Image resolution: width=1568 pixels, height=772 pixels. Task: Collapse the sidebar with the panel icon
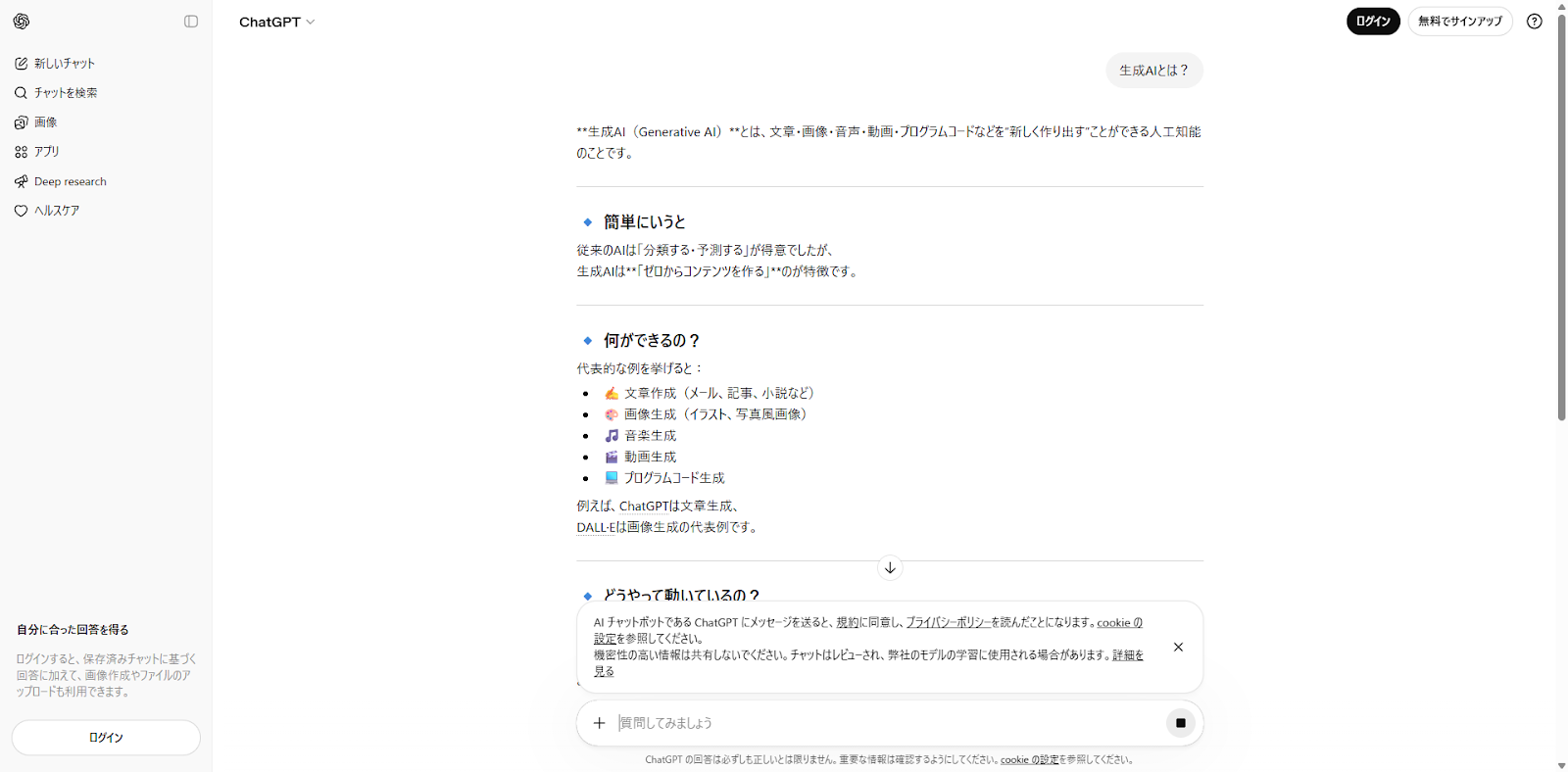[191, 22]
